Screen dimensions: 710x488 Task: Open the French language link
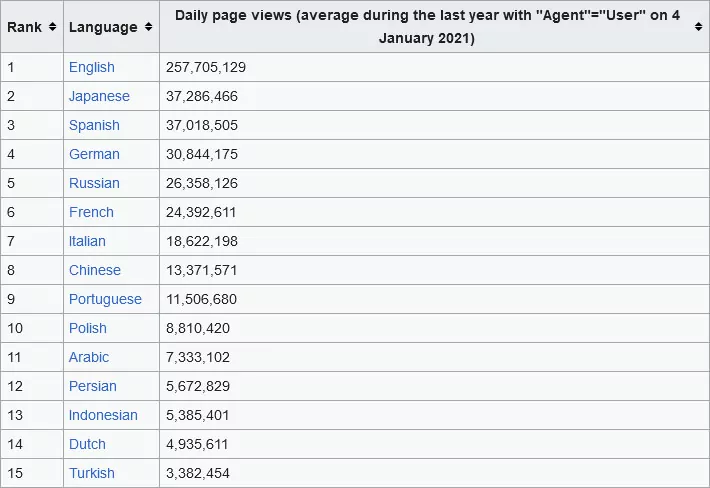[91, 212]
